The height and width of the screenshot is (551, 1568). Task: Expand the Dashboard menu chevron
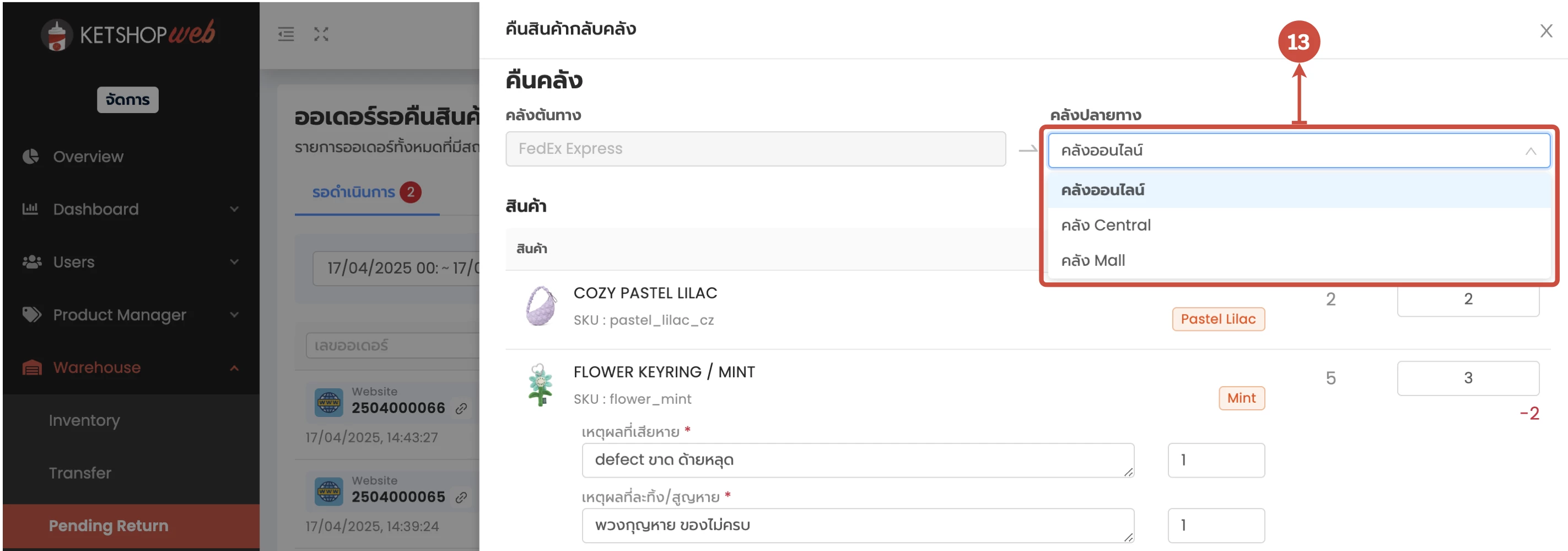pyautogui.click(x=234, y=209)
